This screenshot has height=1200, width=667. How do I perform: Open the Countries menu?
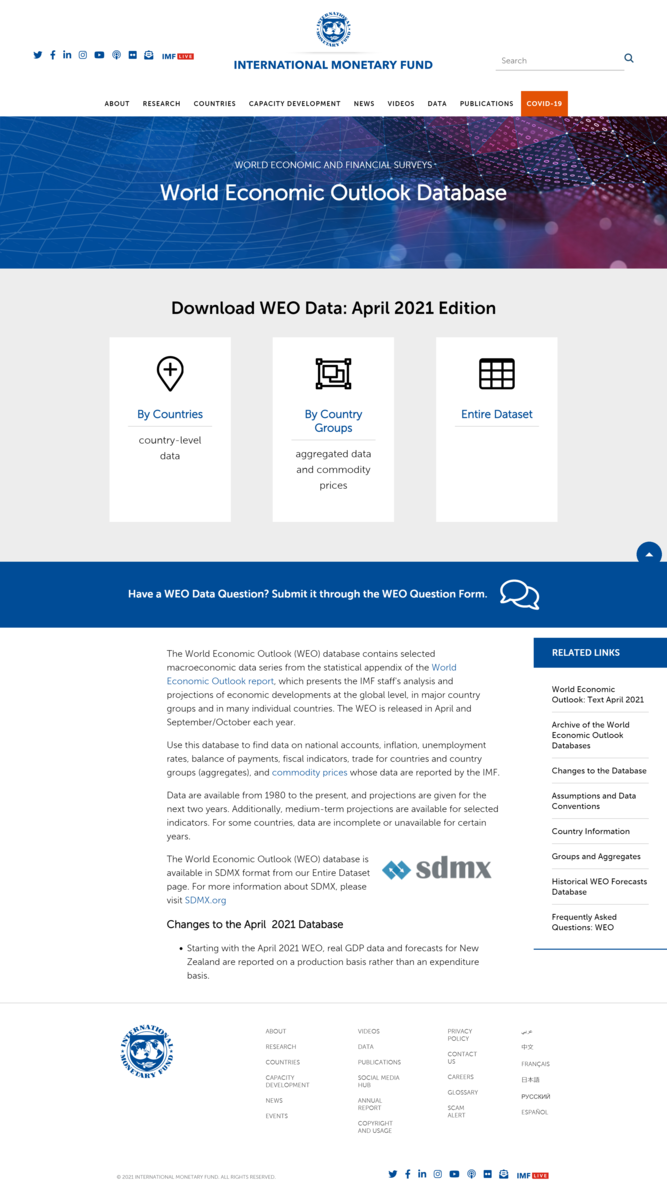(x=215, y=104)
